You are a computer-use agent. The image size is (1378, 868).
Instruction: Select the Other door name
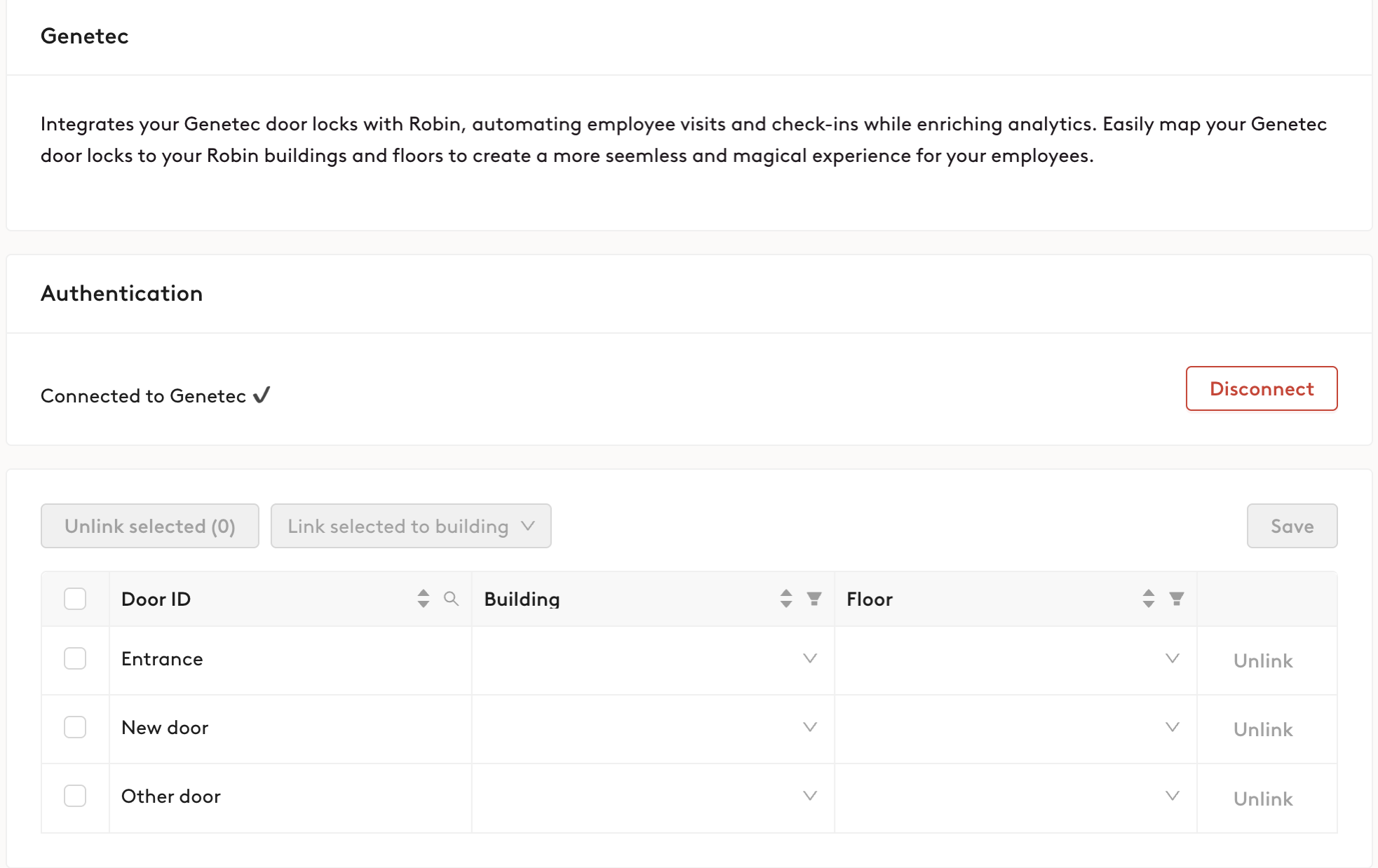(171, 796)
